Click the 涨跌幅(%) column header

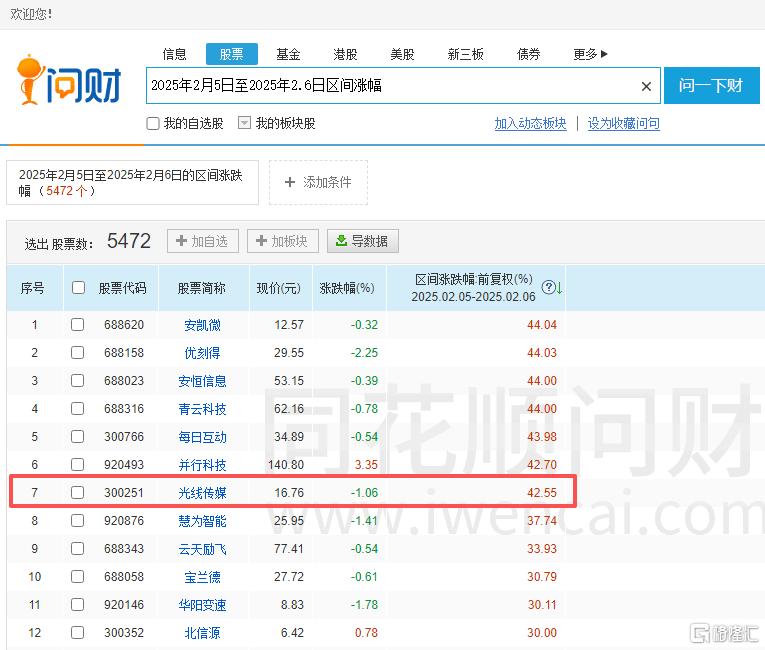[x=347, y=288]
